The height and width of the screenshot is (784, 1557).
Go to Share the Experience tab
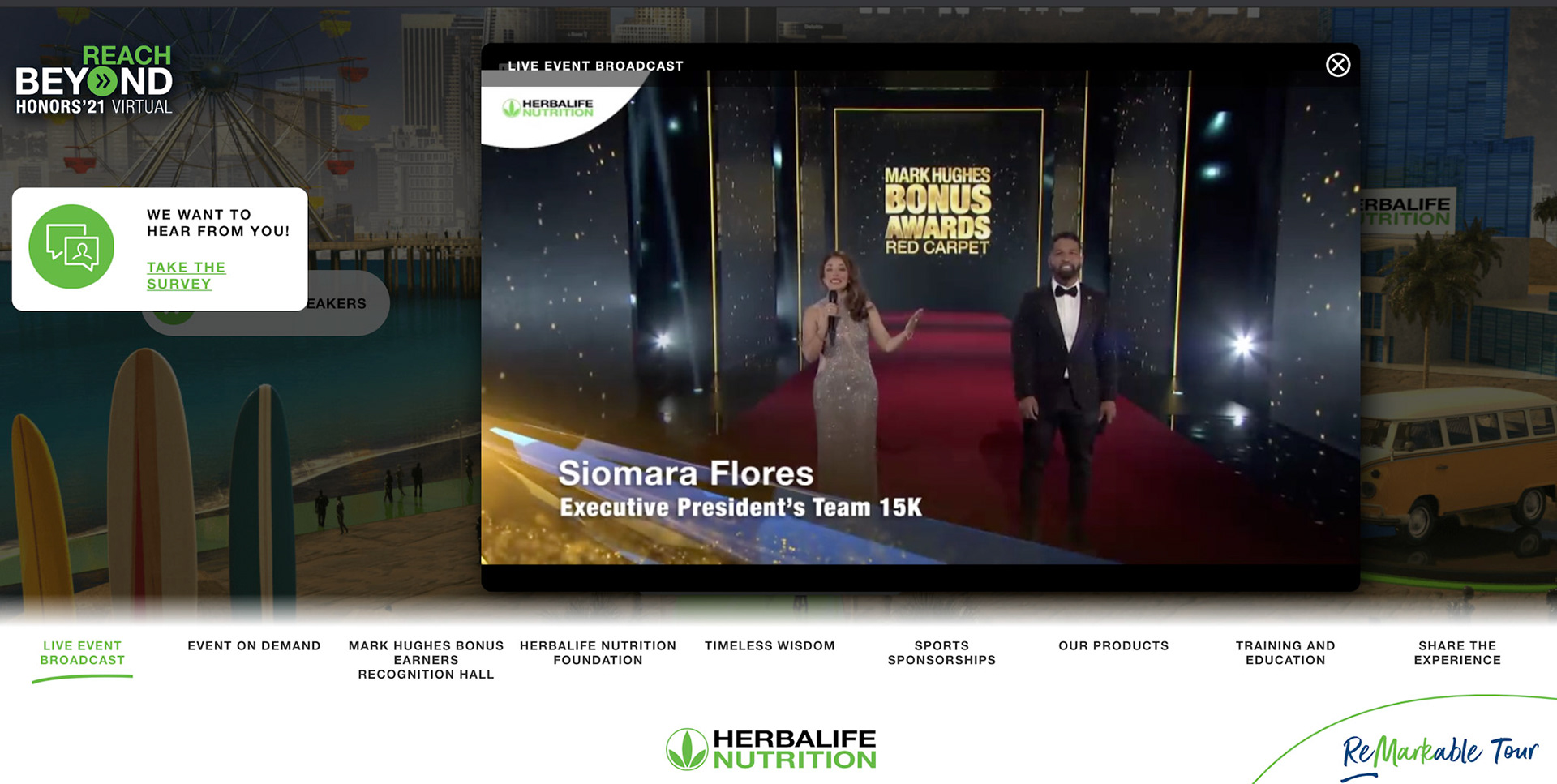tap(1457, 653)
